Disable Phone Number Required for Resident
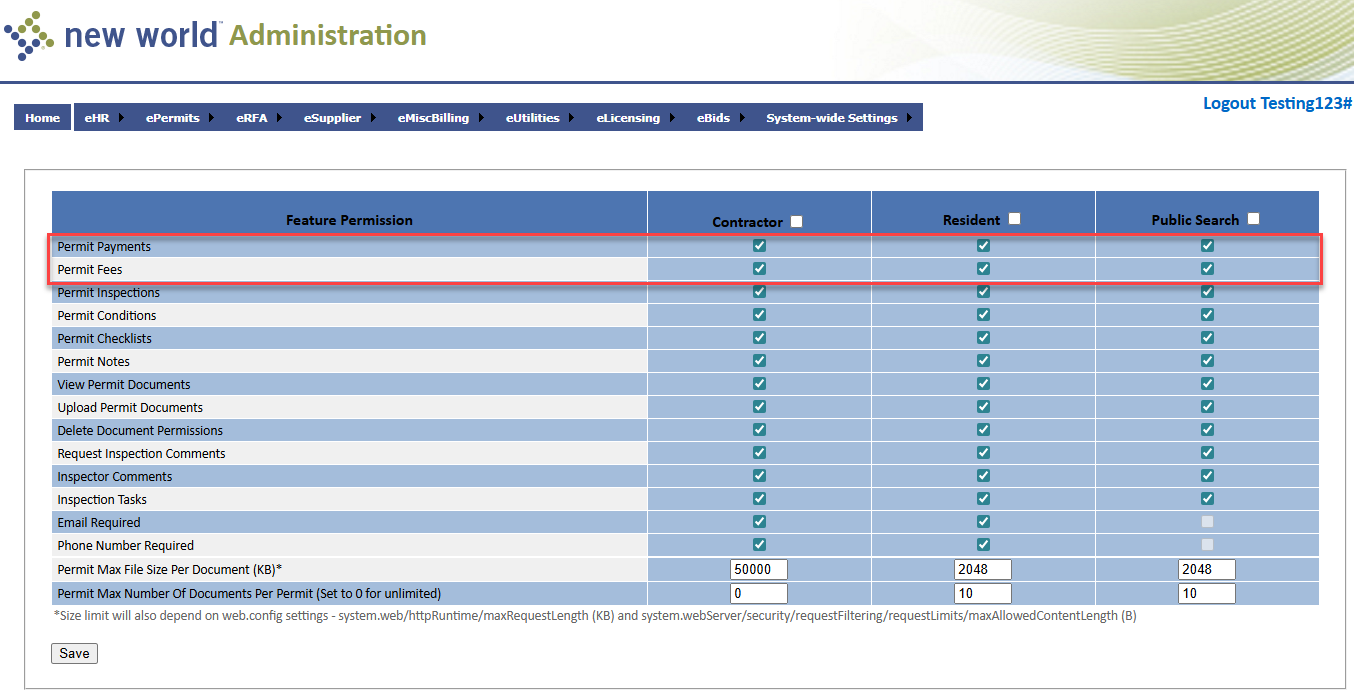Screen dimensions: 1354x696 pyautogui.click(x=983, y=545)
